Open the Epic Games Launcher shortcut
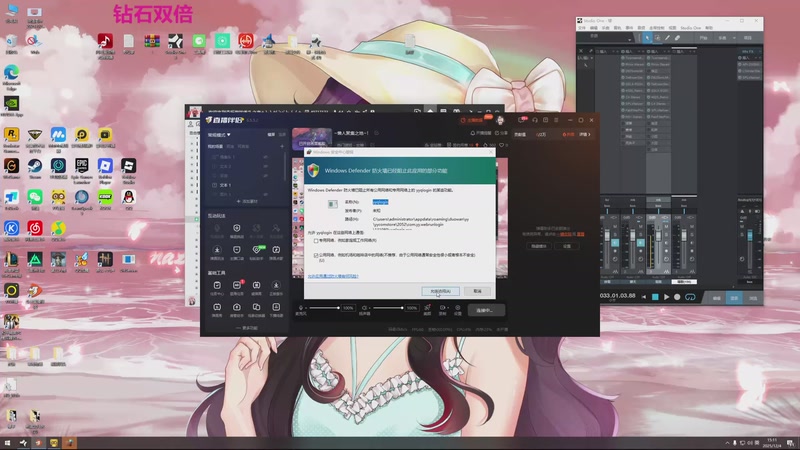This screenshot has height=450, width=800. [82, 169]
